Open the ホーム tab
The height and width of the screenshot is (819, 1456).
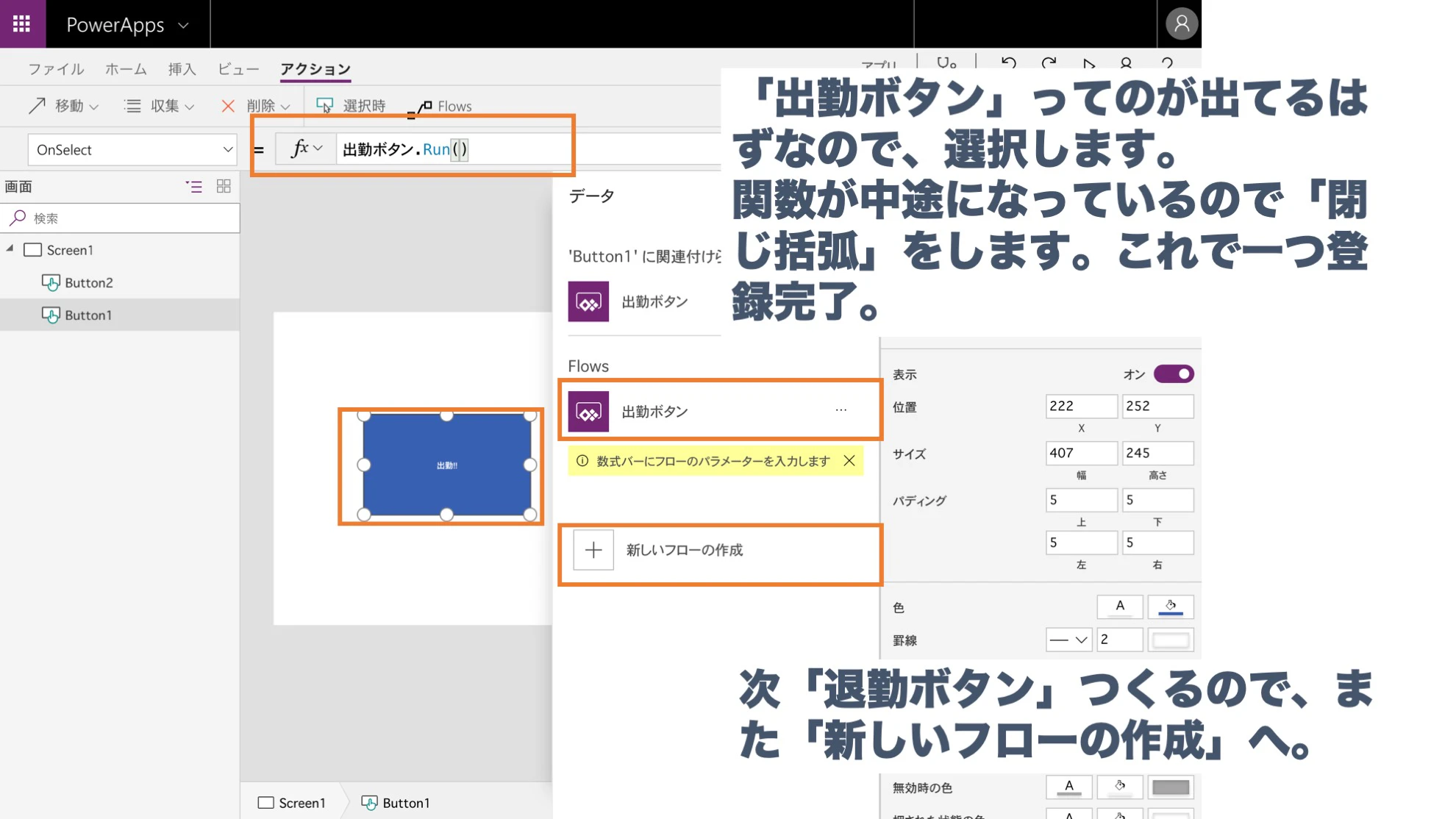(x=126, y=69)
